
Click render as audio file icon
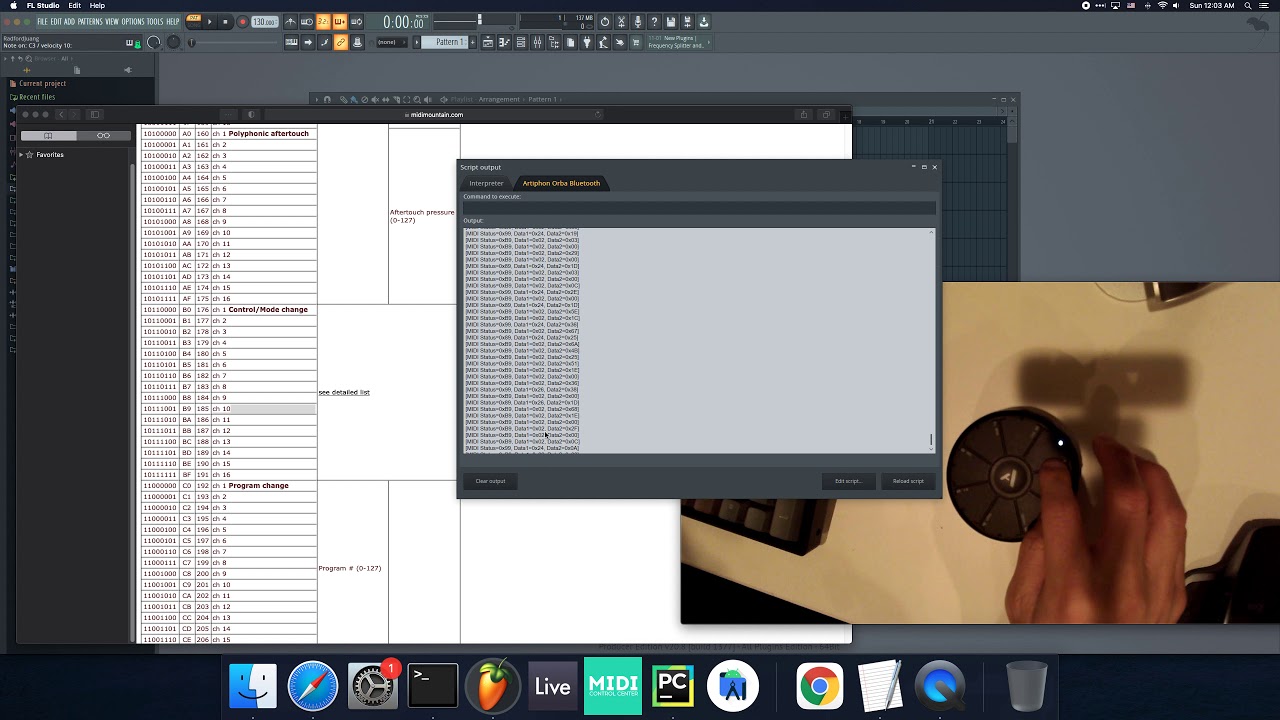(687, 22)
